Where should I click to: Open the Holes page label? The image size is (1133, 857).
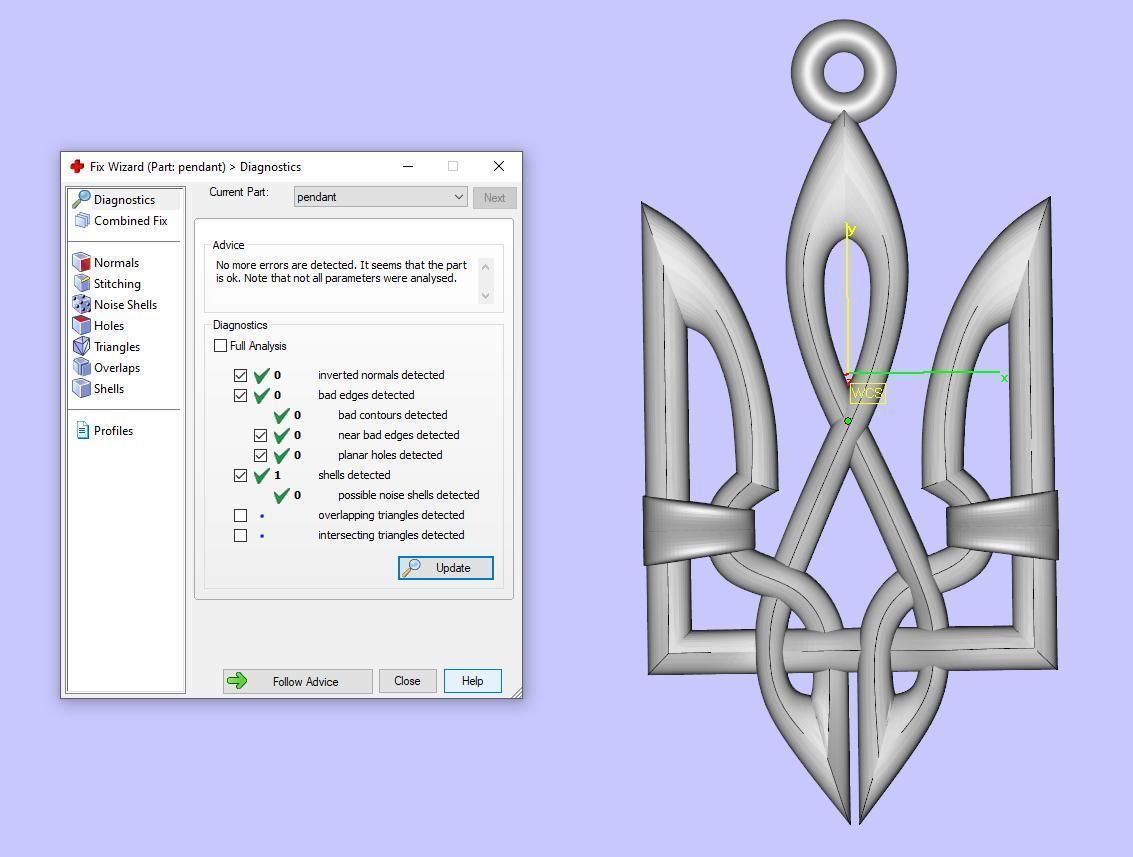coord(109,325)
